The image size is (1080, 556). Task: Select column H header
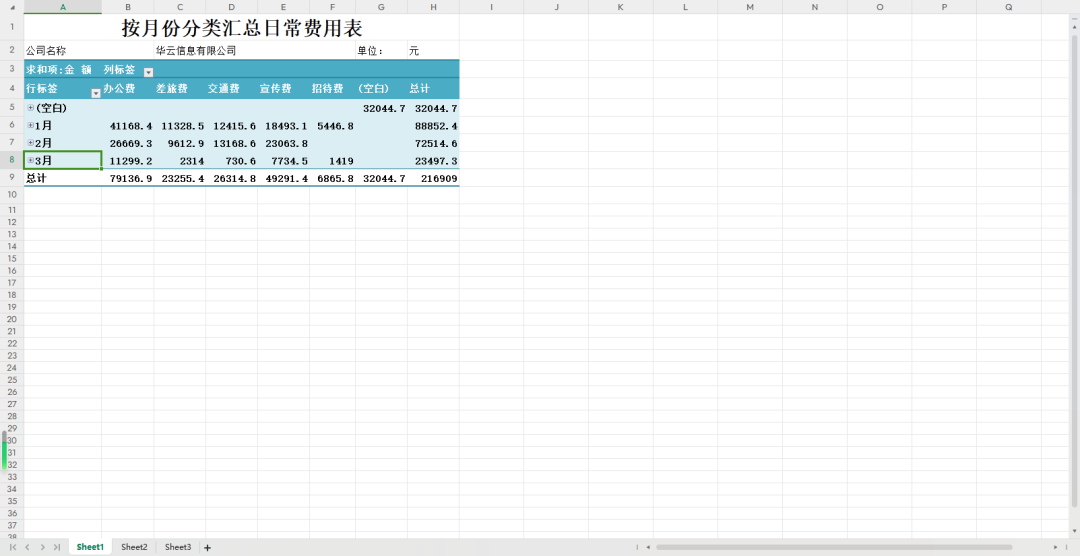[x=433, y=7]
